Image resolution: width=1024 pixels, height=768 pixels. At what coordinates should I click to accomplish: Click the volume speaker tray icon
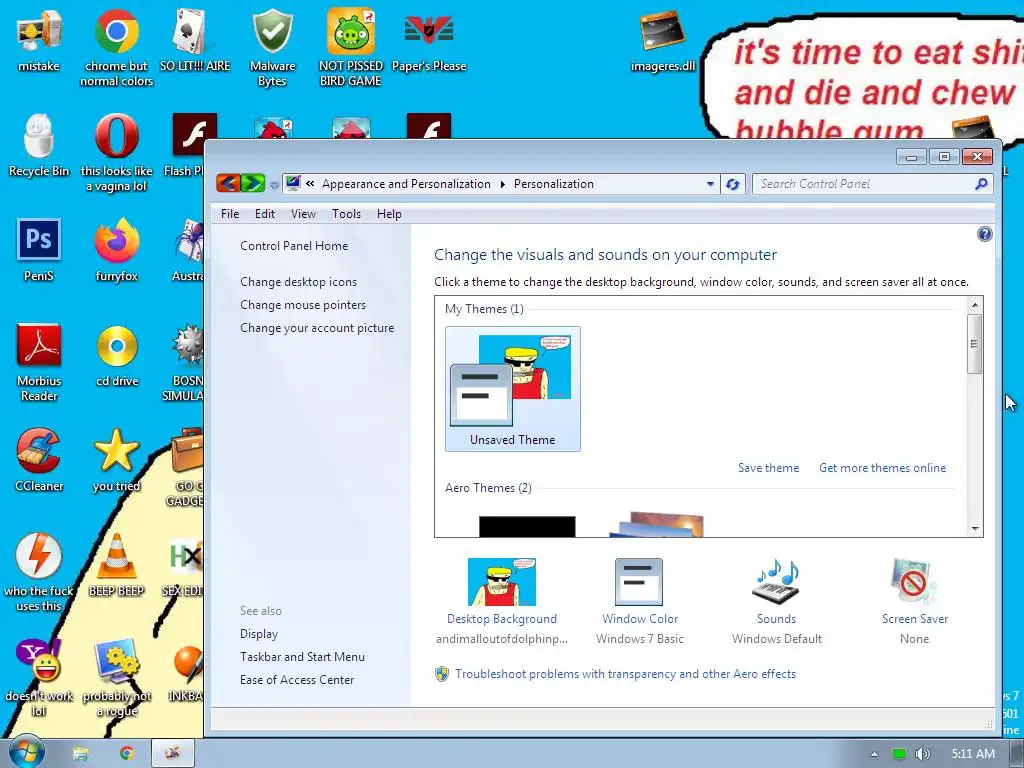pyautogui.click(x=922, y=754)
